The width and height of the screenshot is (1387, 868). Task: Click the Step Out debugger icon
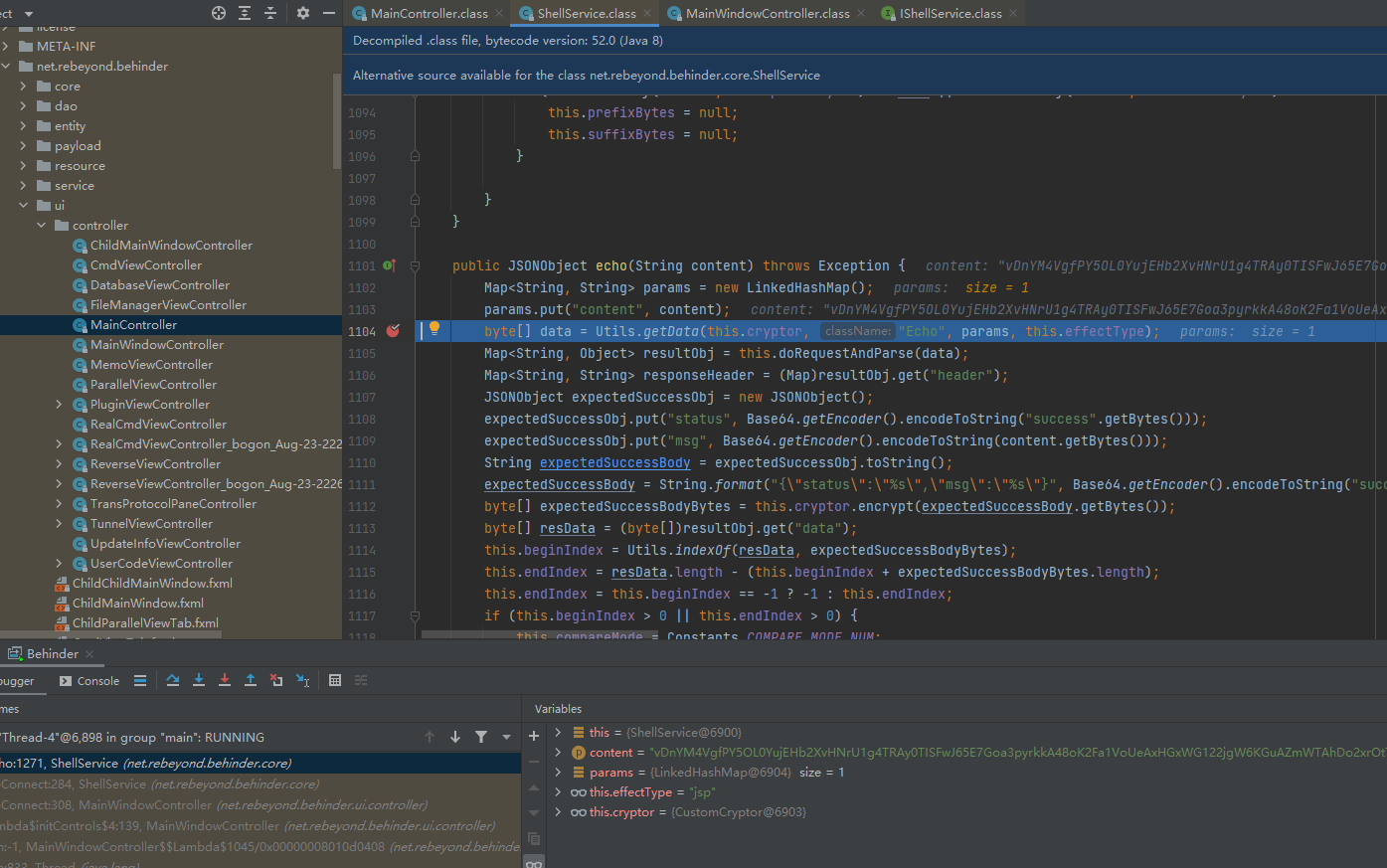[251, 680]
